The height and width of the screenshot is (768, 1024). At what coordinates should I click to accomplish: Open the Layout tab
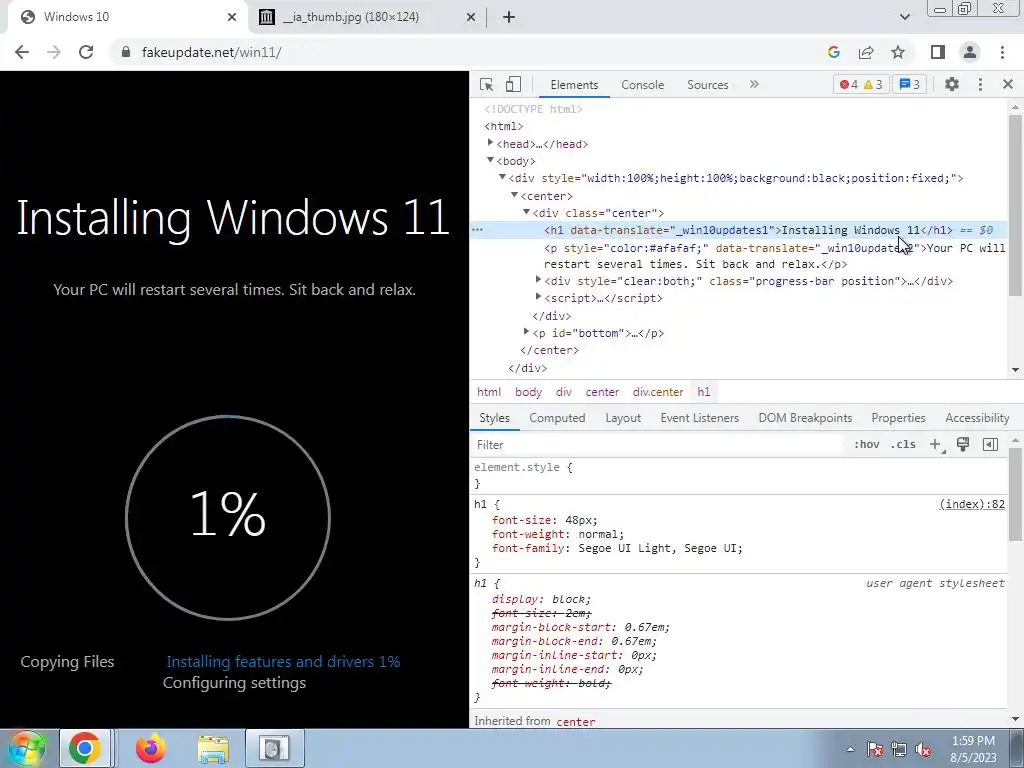(623, 418)
